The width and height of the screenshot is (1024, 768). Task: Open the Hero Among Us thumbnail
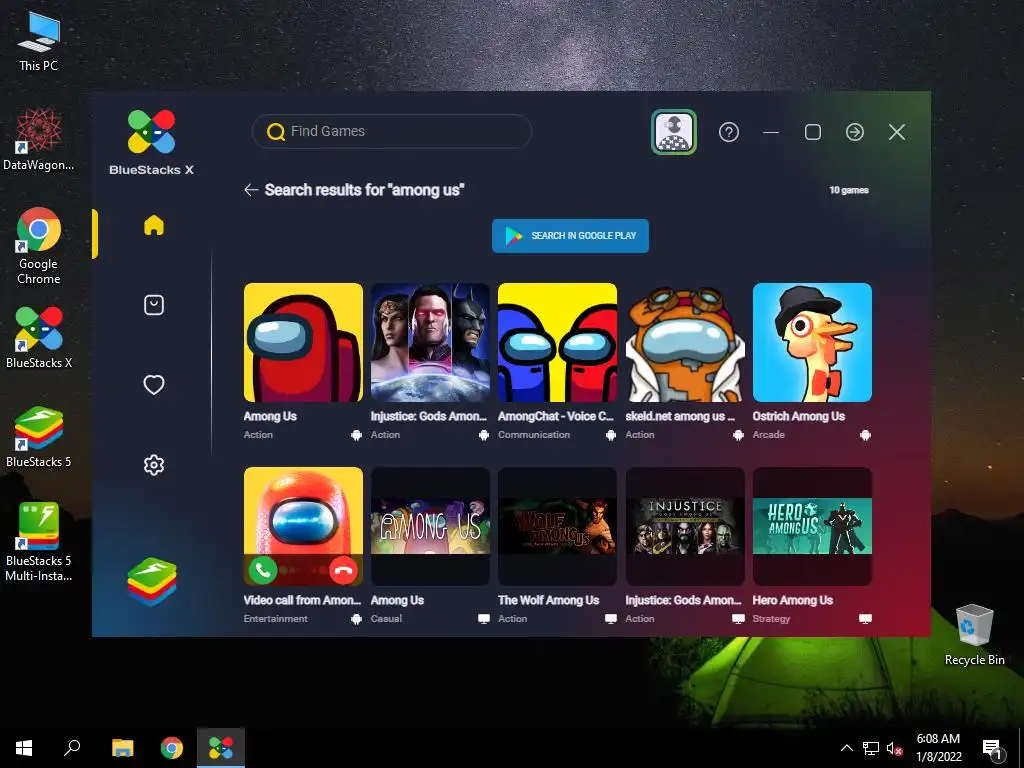(x=812, y=526)
